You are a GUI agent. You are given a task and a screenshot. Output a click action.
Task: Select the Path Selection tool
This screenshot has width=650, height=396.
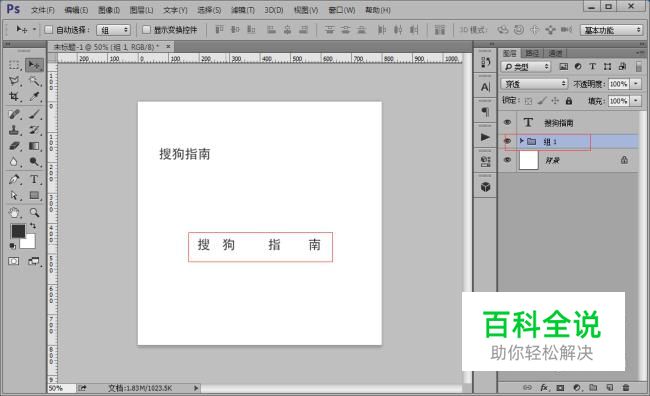pyautogui.click(x=15, y=195)
